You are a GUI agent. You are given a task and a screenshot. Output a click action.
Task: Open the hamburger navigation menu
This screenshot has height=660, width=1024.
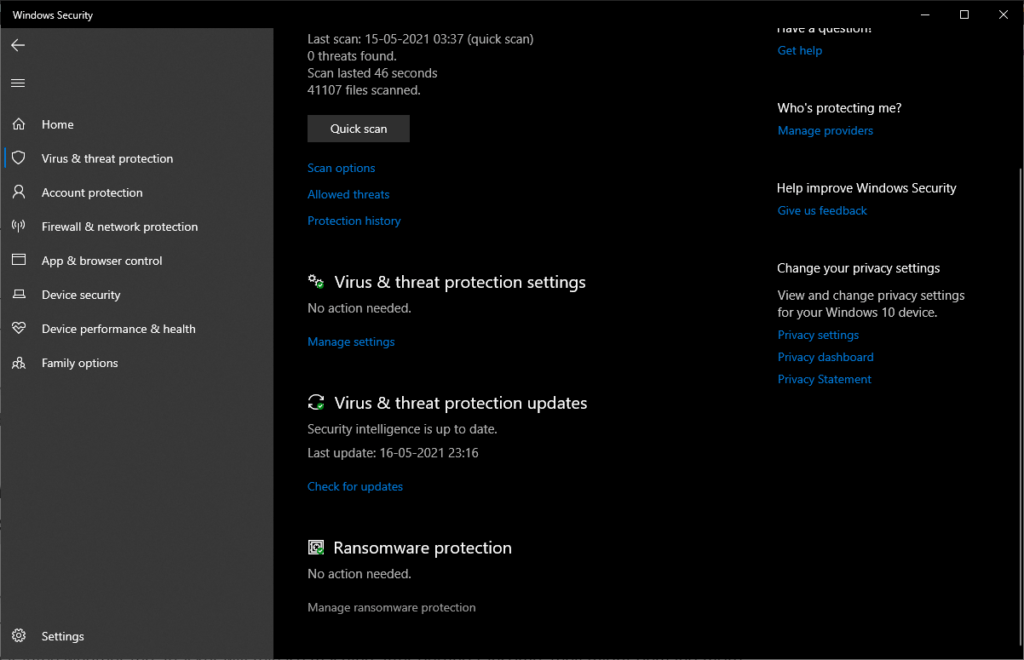[x=17, y=83]
